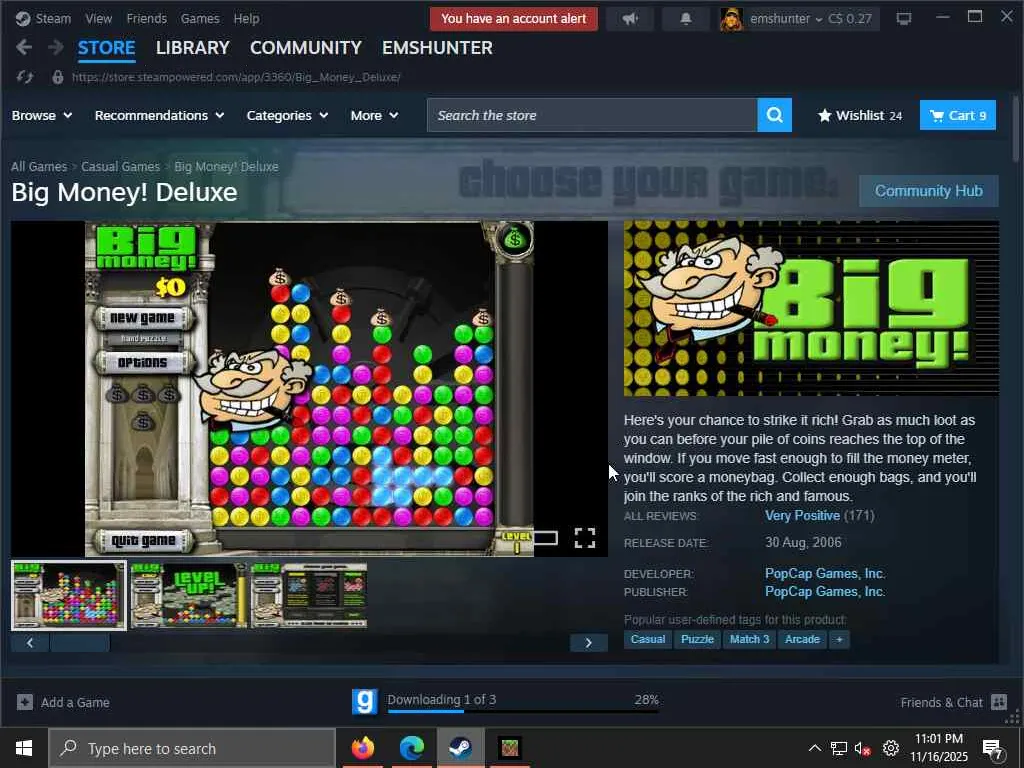1024x768 pixels.
Task: Open the View menu
Action: [99, 19]
